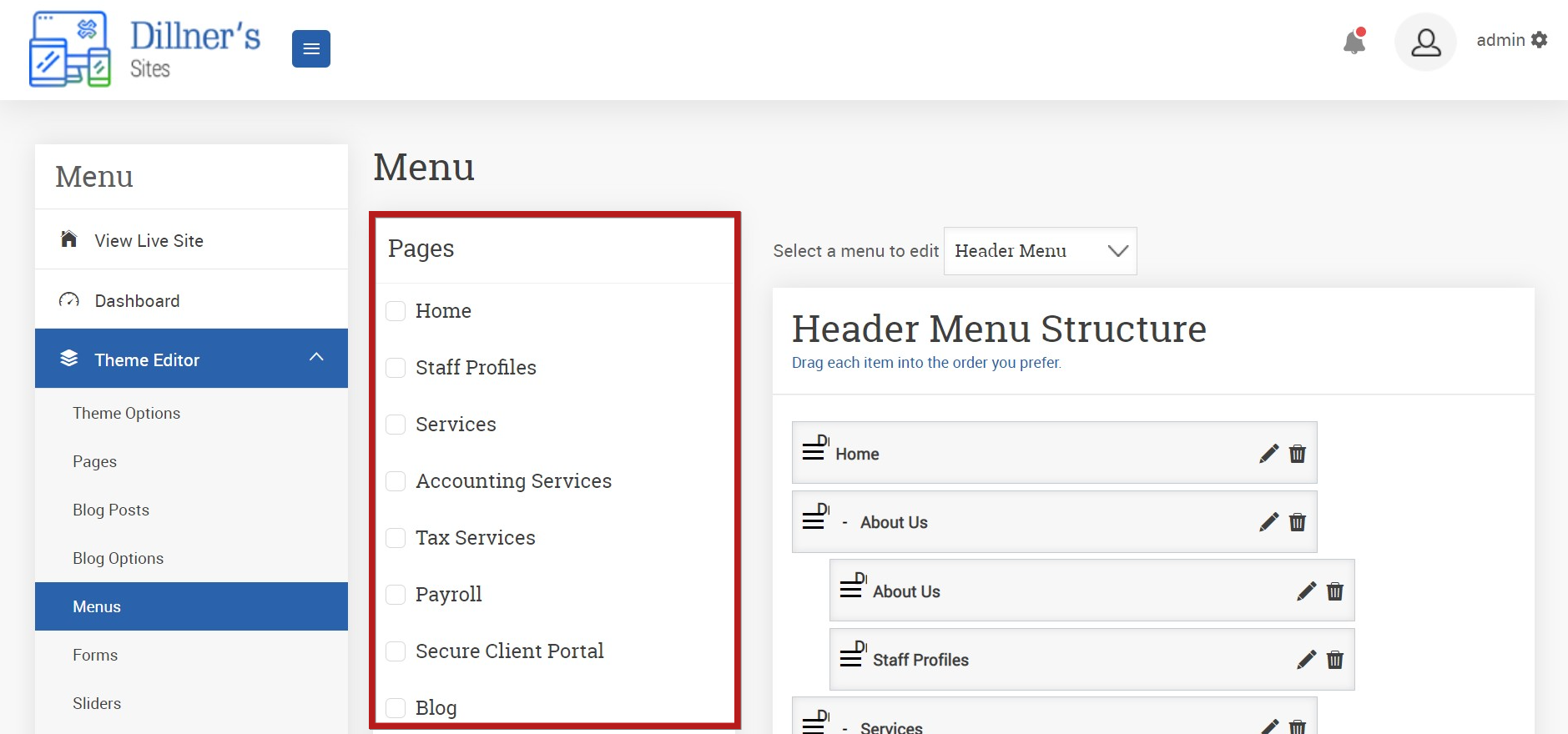This screenshot has width=1568, height=734.
Task: Click the Accounting Services page label
Action: [x=513, y=481]
